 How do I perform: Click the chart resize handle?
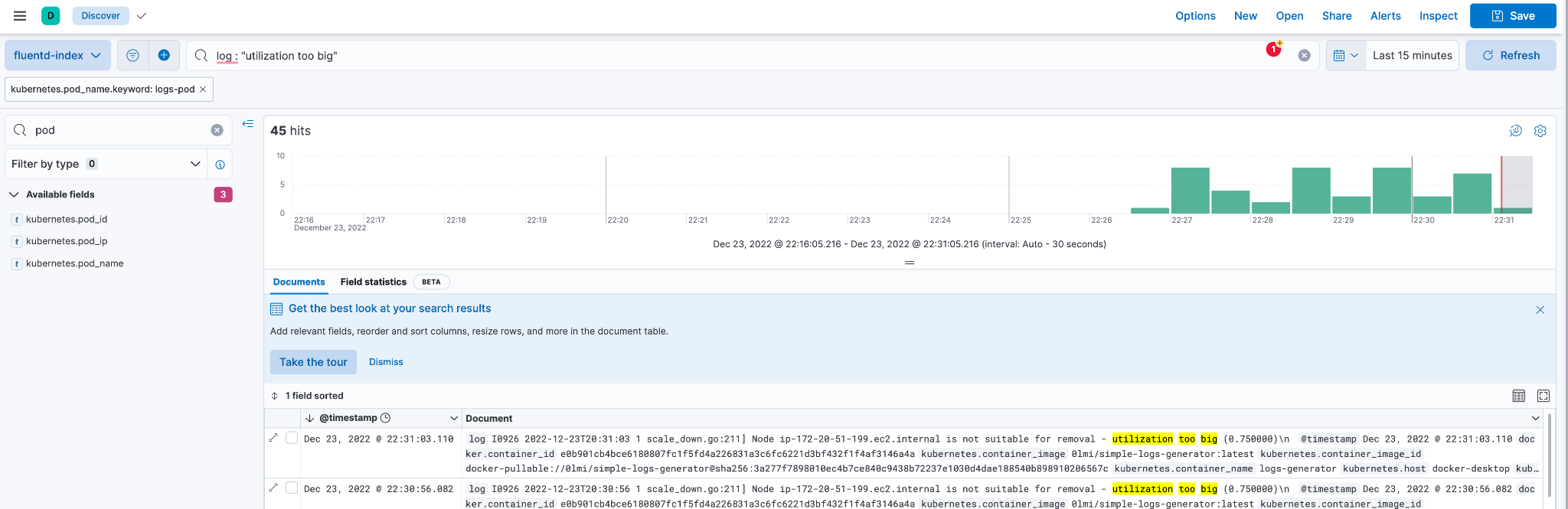tap(910, 263)
